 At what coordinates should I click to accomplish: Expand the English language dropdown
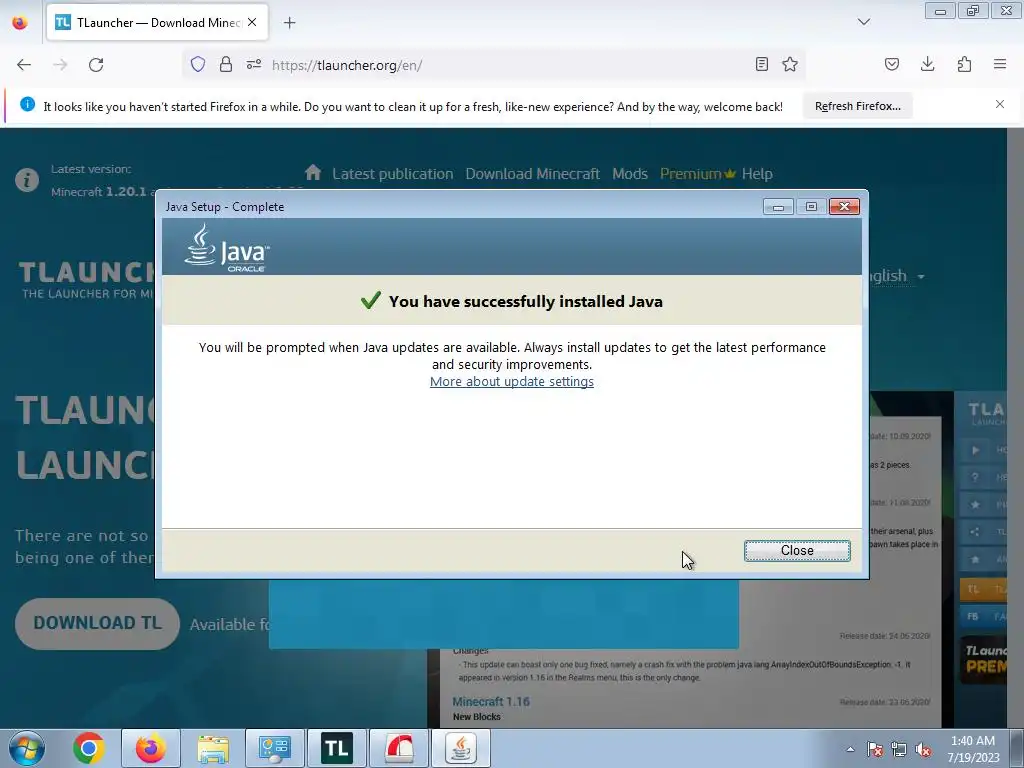(897, 276)
